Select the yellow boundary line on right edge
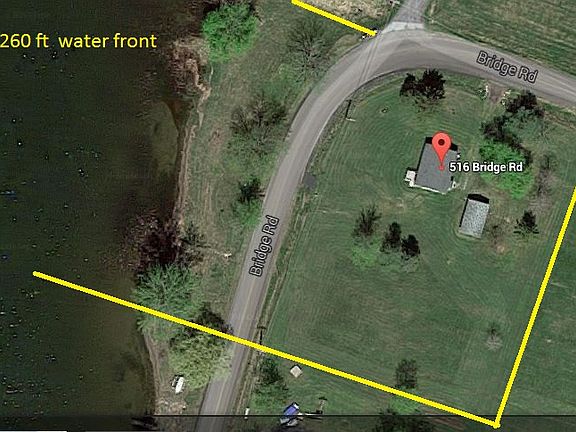This screenshot has width=576, height=432. pos(536,306)
